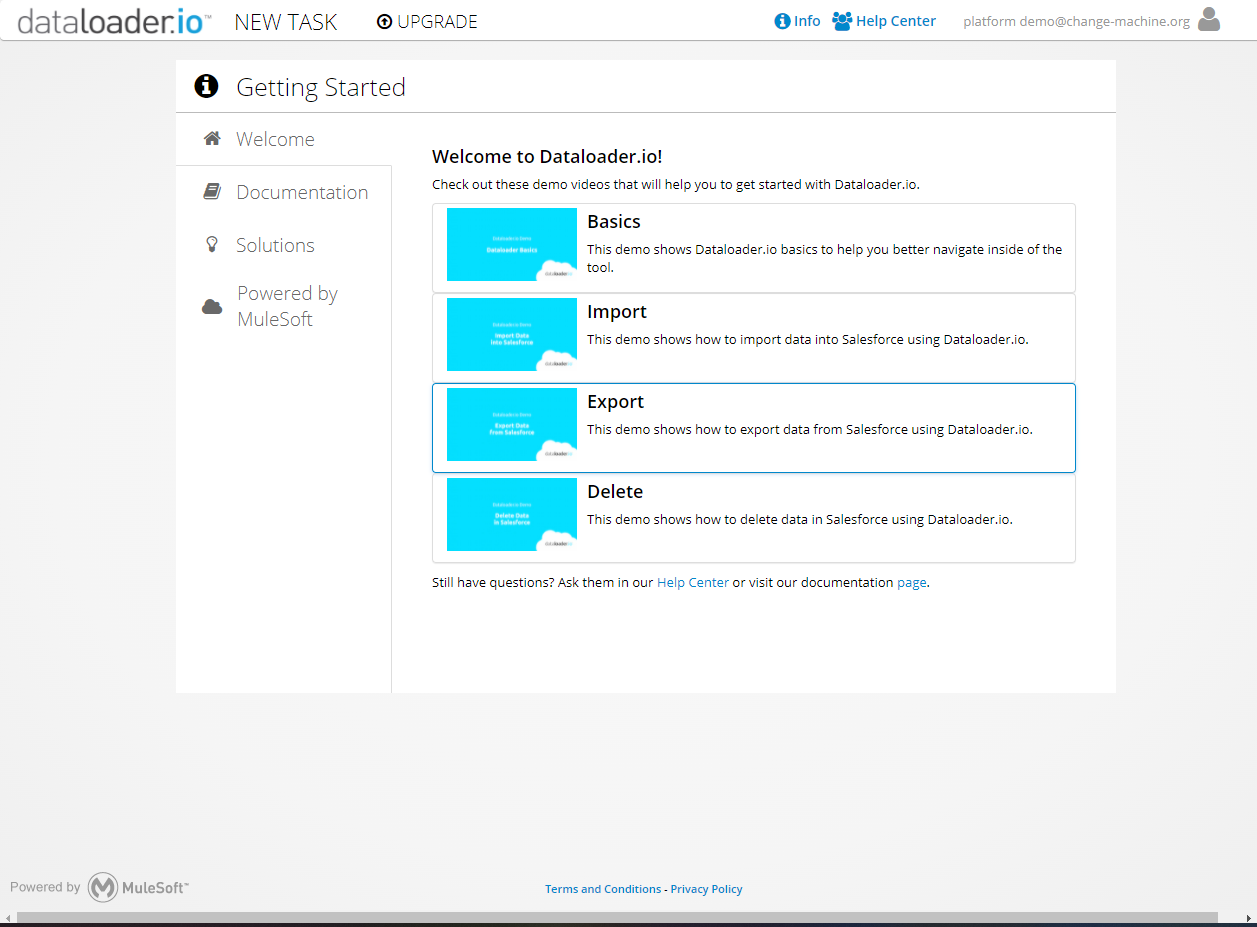Viewport: 1257px width, 927px height.
Task: Open the Help Center link in header
Action: tap(896, 21)
